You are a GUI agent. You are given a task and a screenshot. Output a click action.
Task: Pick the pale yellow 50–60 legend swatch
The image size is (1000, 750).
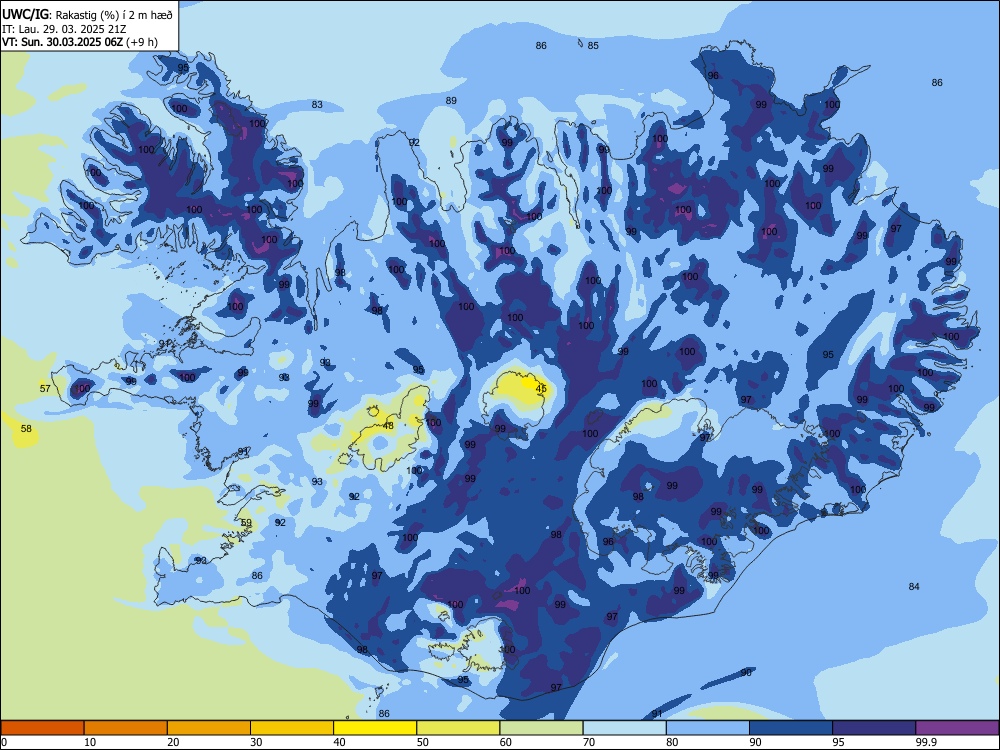point(458,728)
